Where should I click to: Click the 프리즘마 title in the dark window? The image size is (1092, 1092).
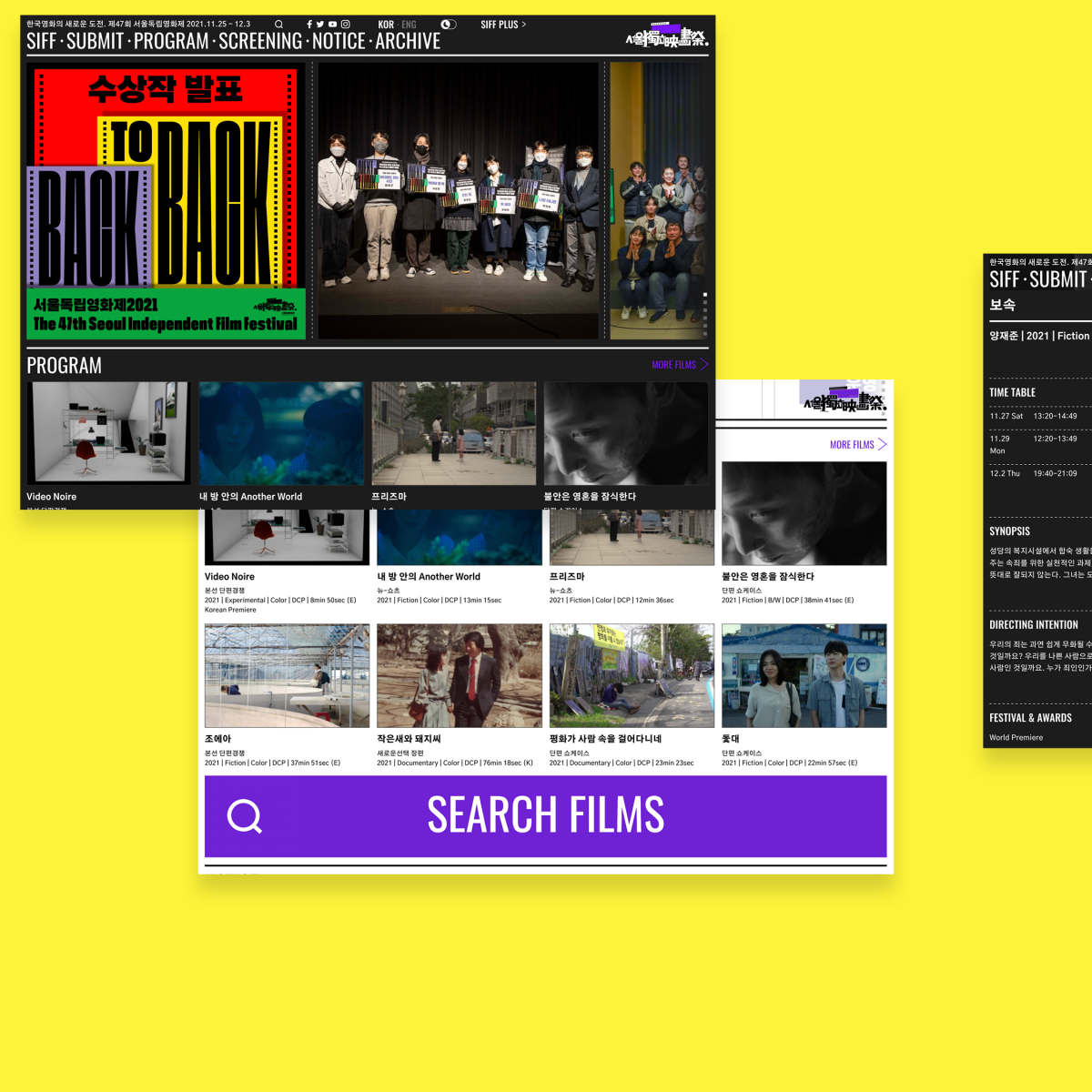[x=389, y=497]
